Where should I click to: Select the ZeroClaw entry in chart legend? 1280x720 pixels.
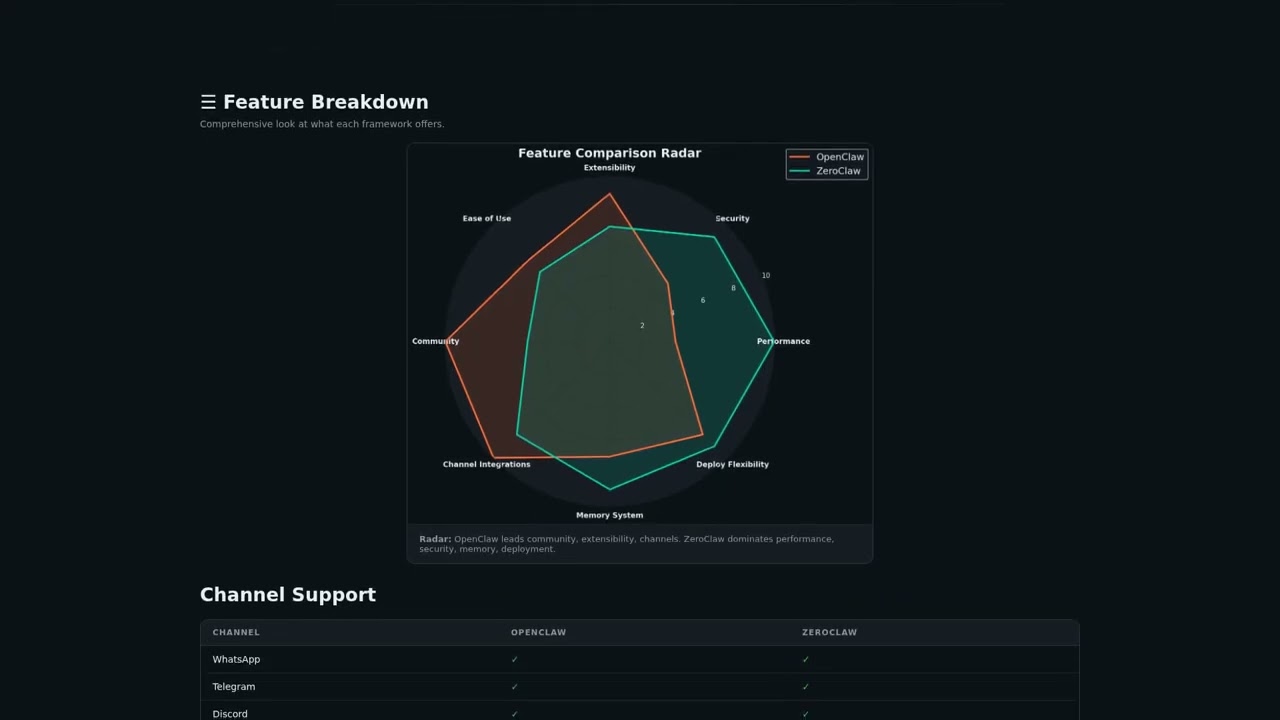pyautogui.click(x=837, y=171)
